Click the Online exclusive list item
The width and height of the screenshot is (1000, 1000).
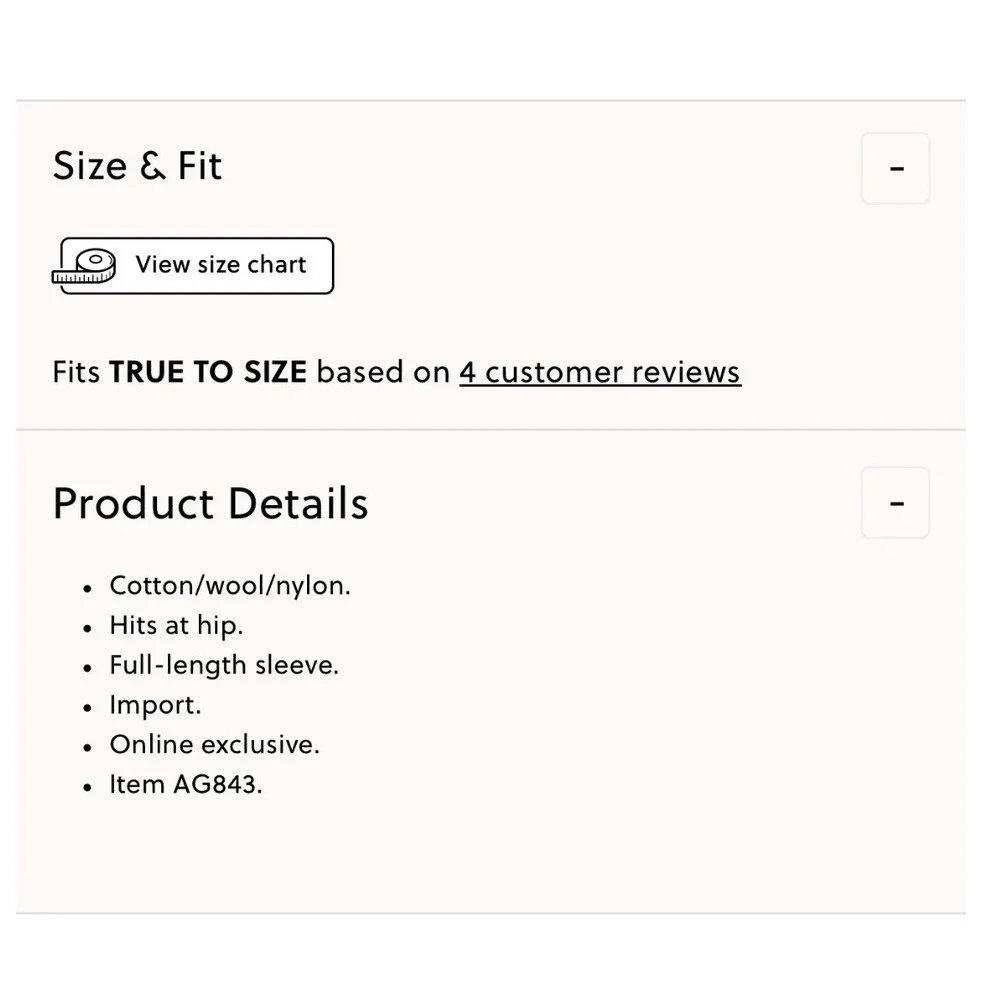[214, 744]
